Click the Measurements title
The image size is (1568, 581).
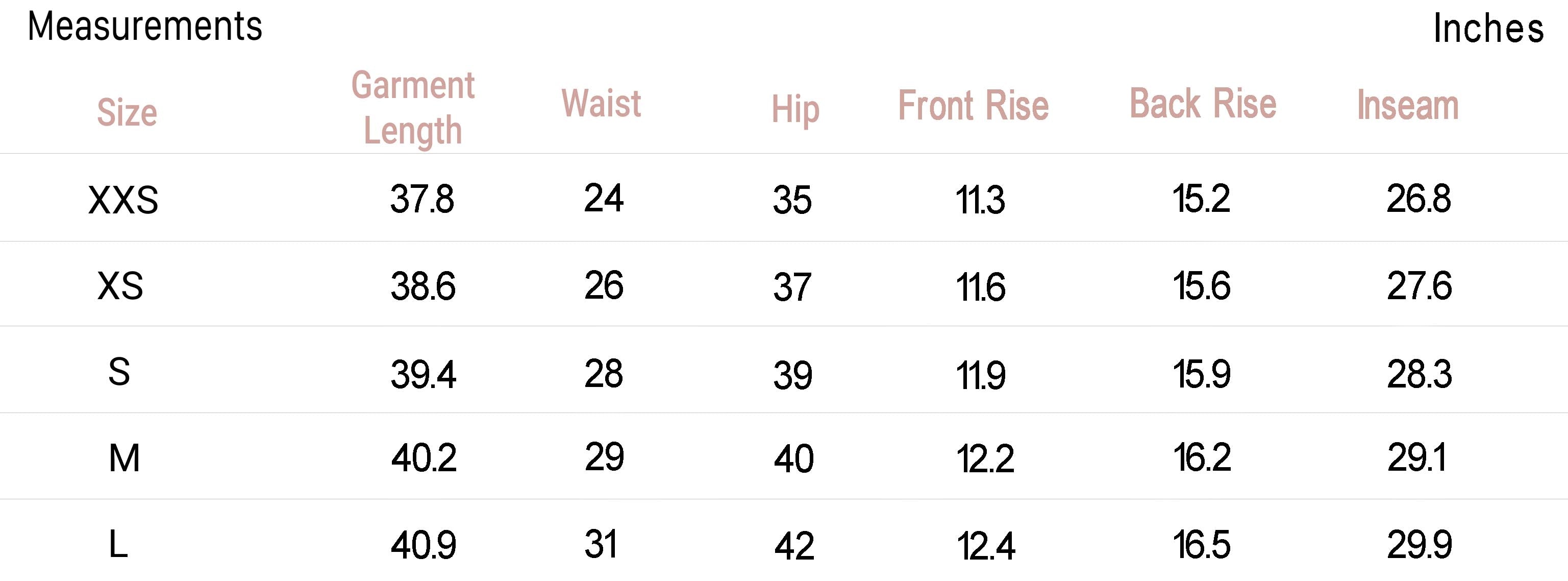point(145,27)
